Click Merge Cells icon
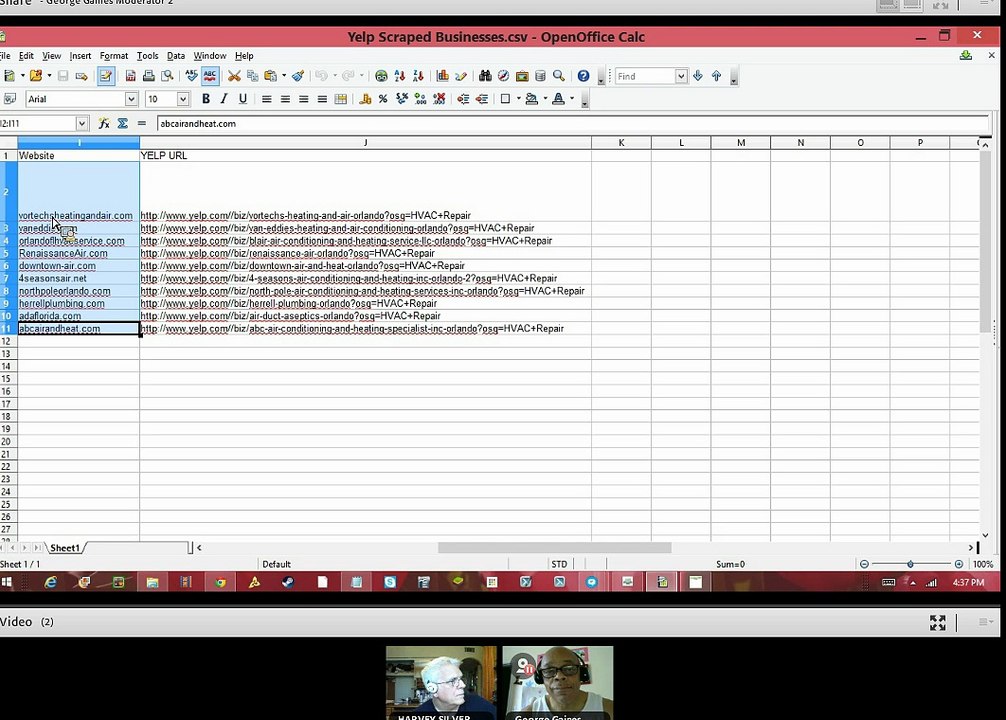The image size is (1006, 720). pos(341,99)
